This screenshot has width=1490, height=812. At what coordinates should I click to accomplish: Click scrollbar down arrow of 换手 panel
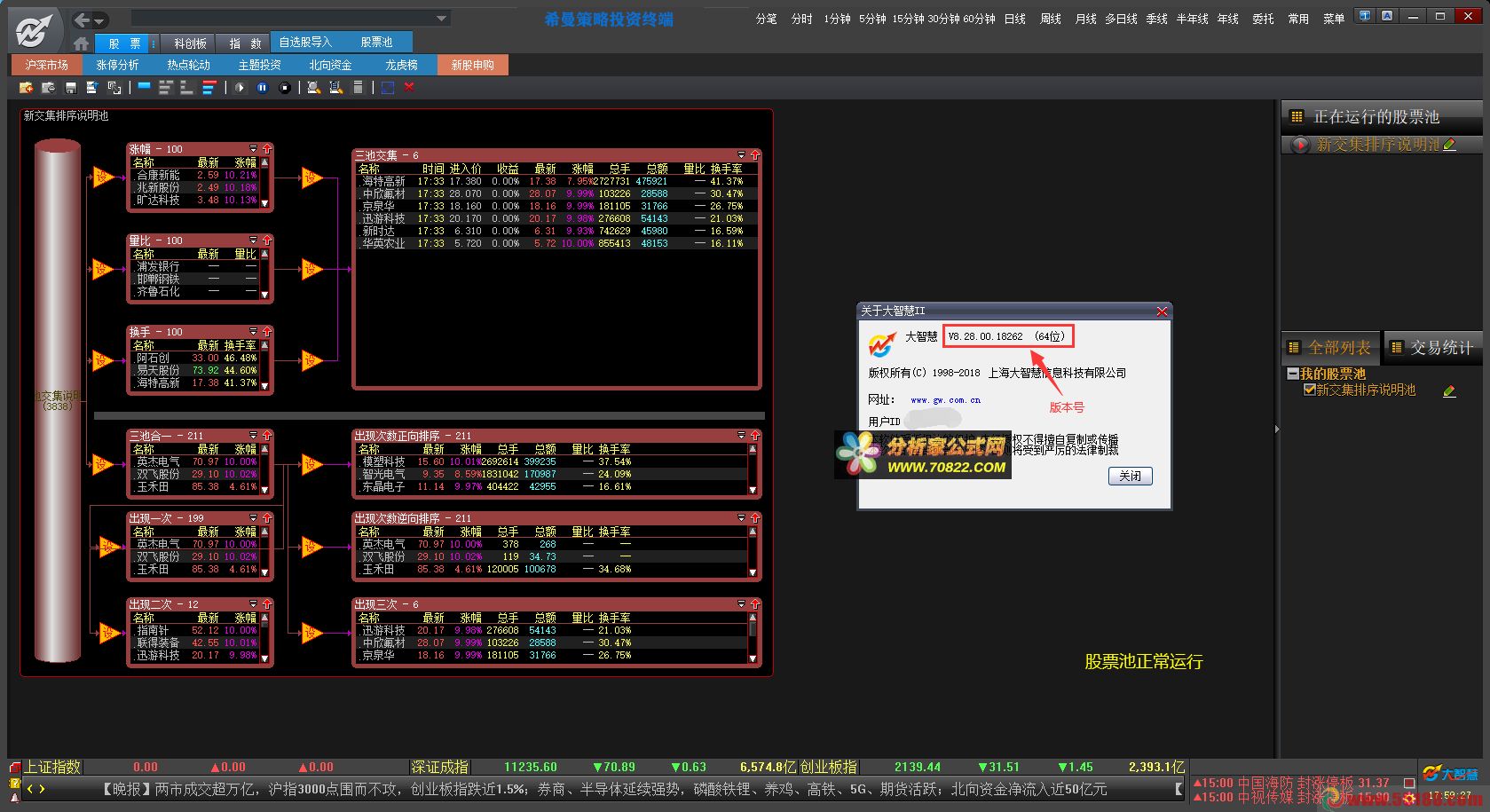(264, 385)
